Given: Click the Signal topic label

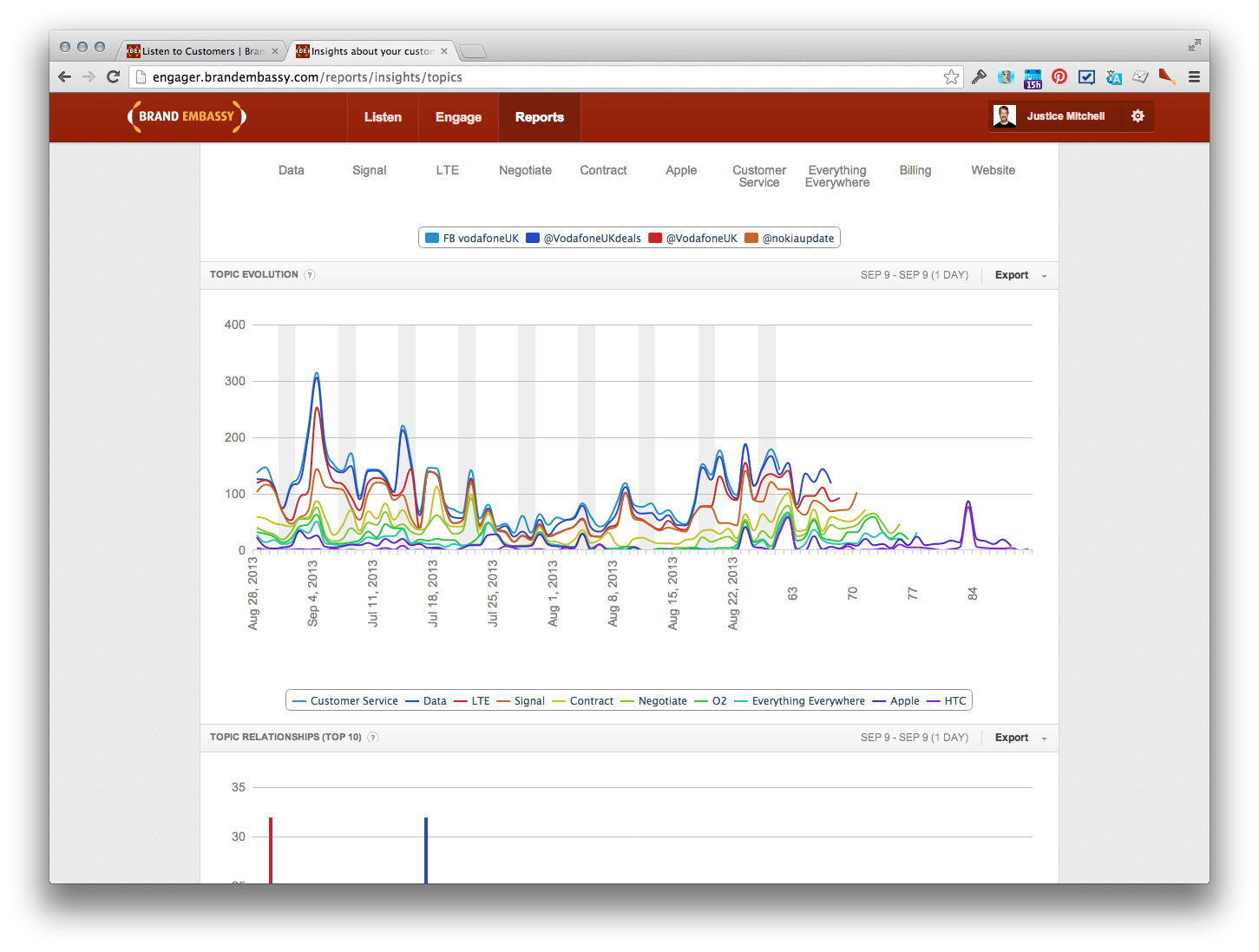Looking at the screenshot, I should (370, 171).
